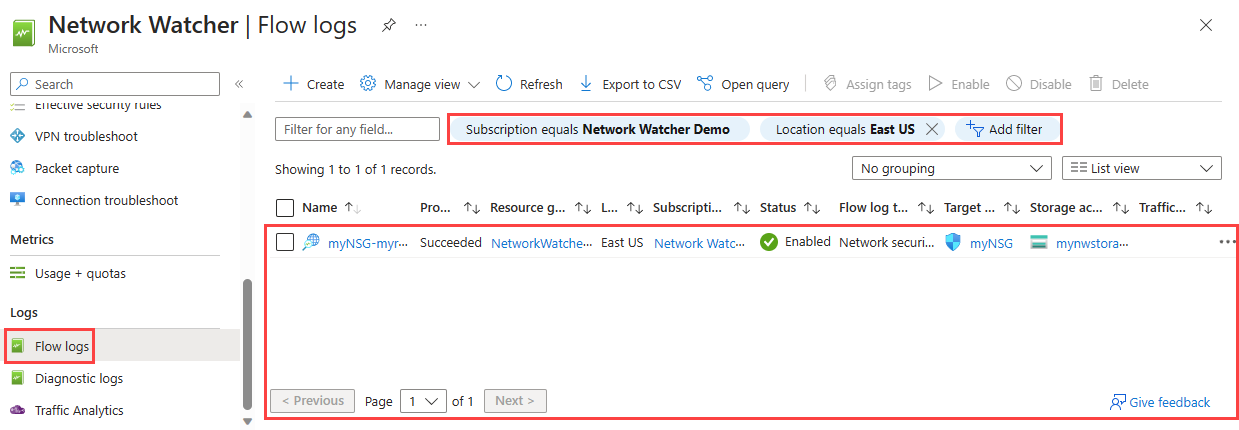Remove the Location equals East US filter
This screenshot has width=1239, height=430.
[931, 129]
